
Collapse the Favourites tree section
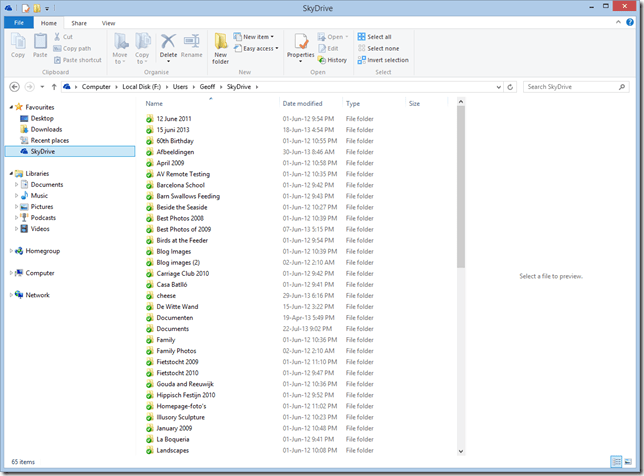pos(11,107)
